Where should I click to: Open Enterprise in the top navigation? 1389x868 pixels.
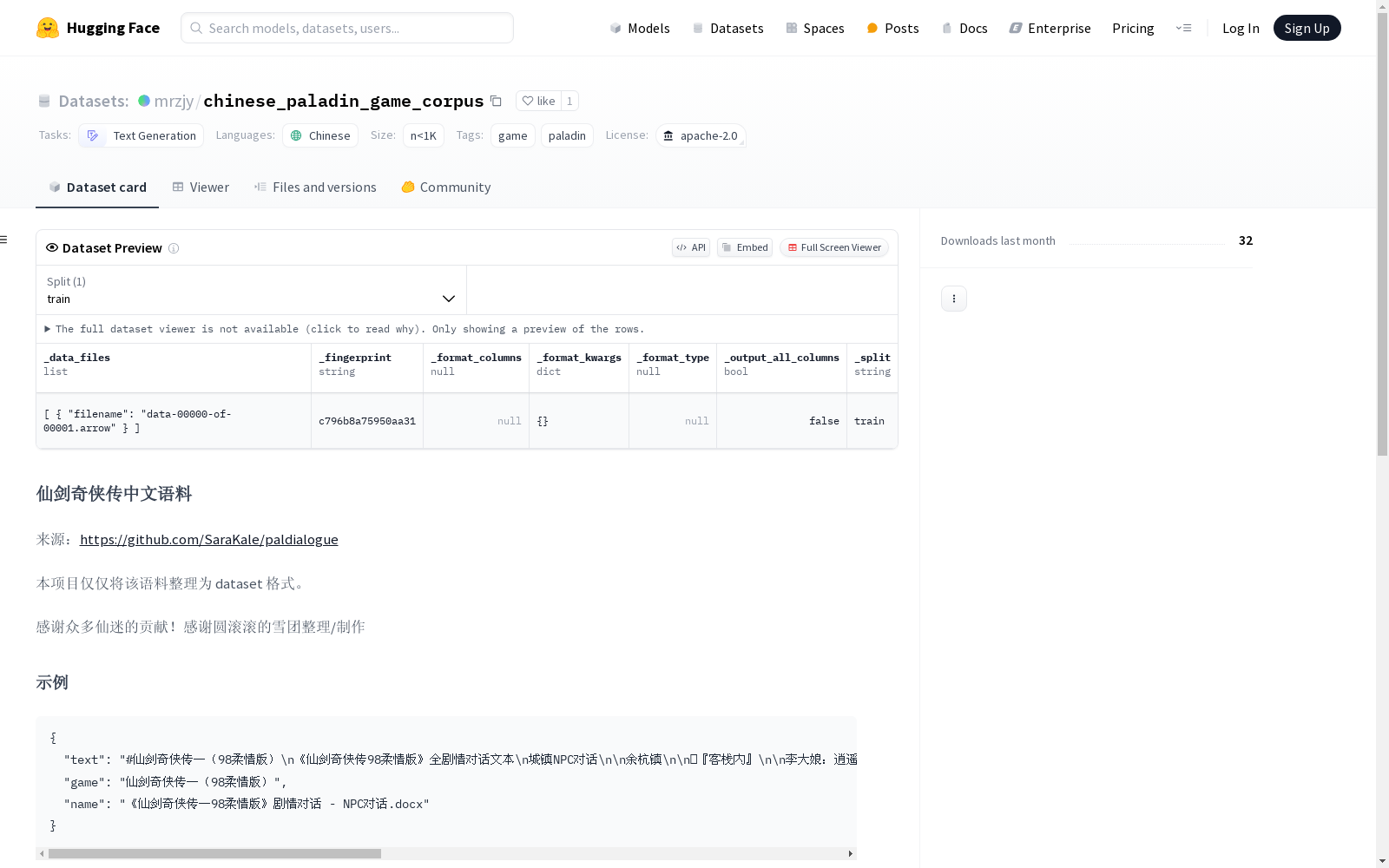(1050, 28)
